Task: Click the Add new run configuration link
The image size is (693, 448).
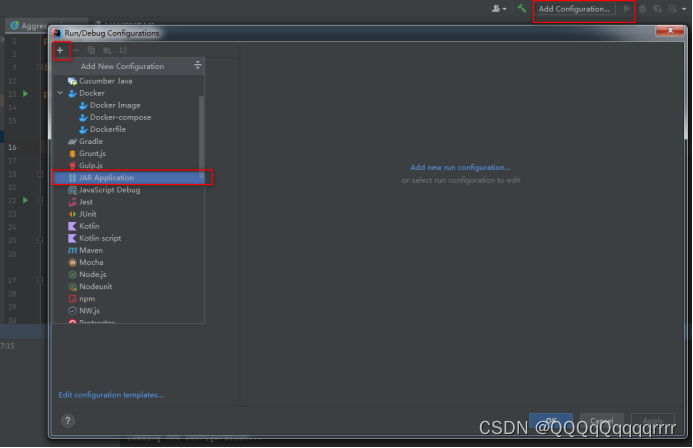Action: [460, 167]
